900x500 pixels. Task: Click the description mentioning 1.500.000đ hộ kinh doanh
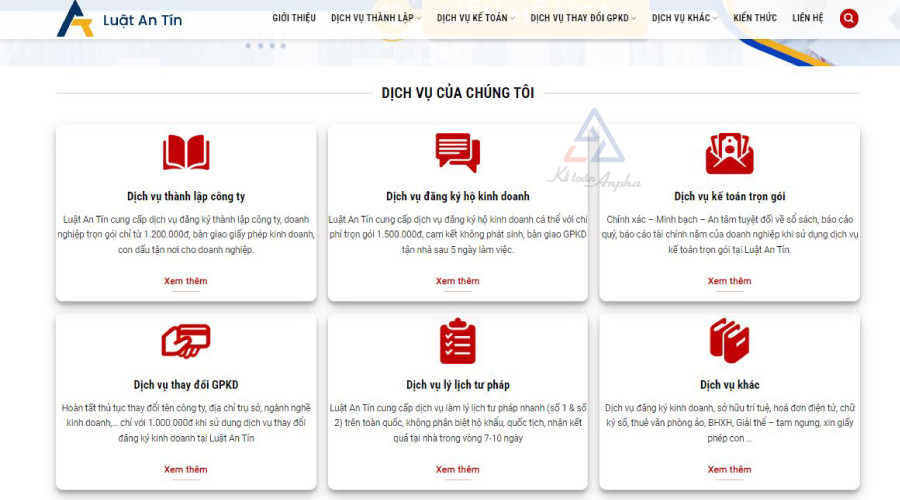457,234
